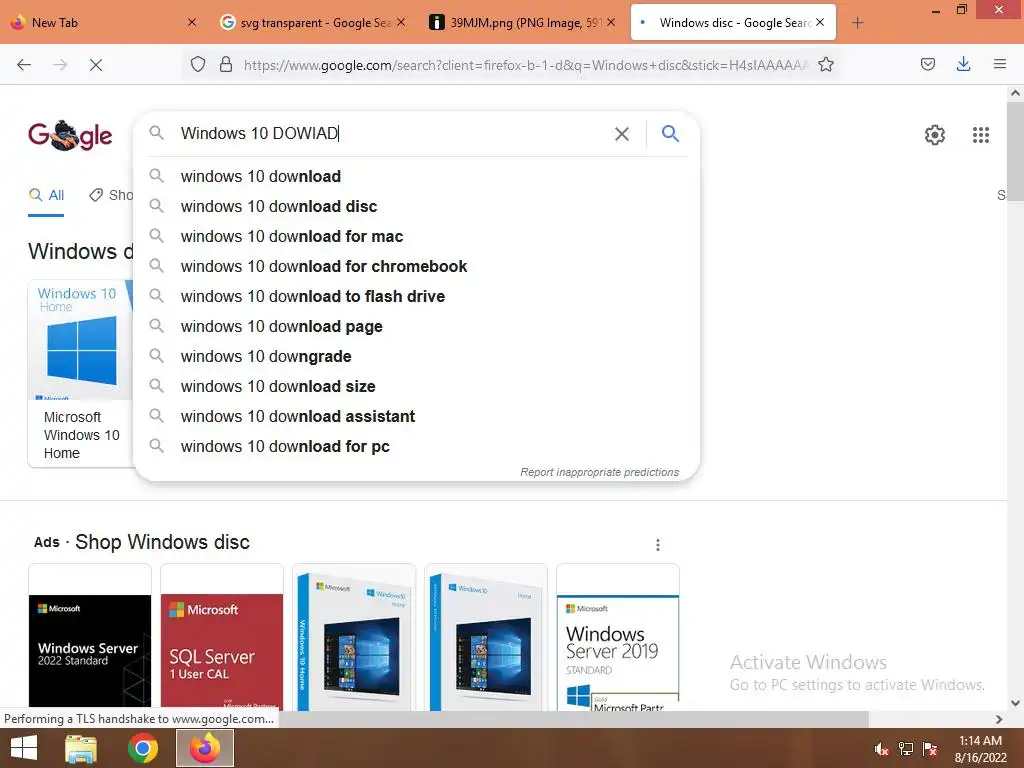Click the forward navigation arrow
This screenshot has width=1024, height=768.
coord(60,65)
